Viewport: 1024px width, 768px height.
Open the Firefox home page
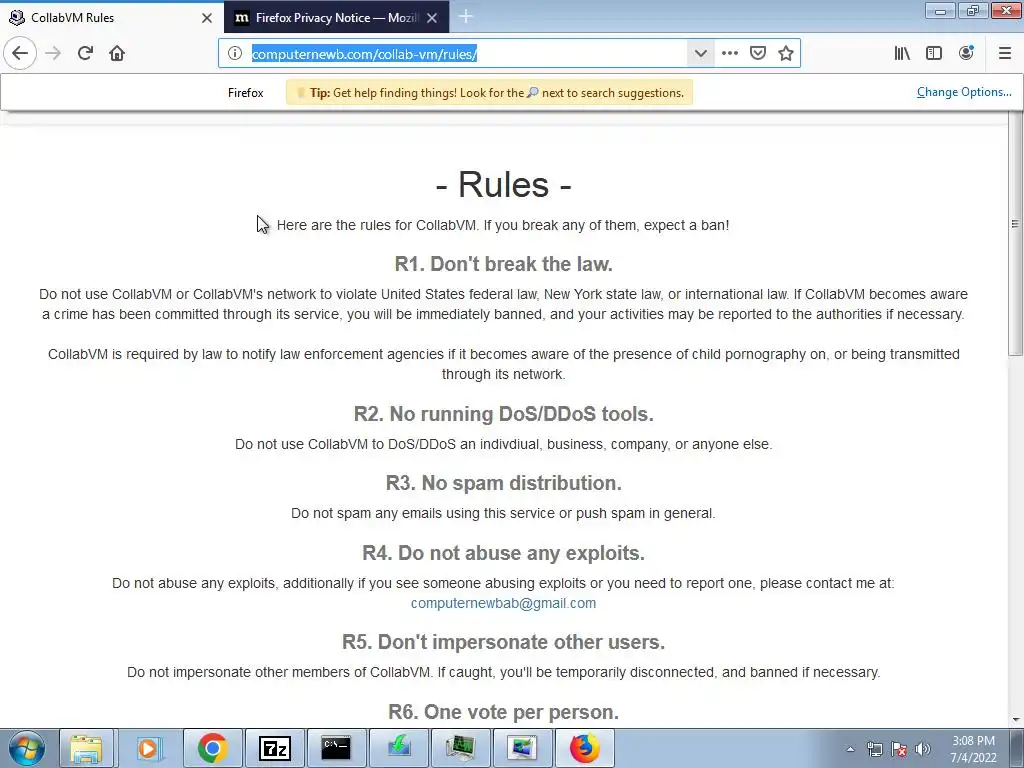117,53
